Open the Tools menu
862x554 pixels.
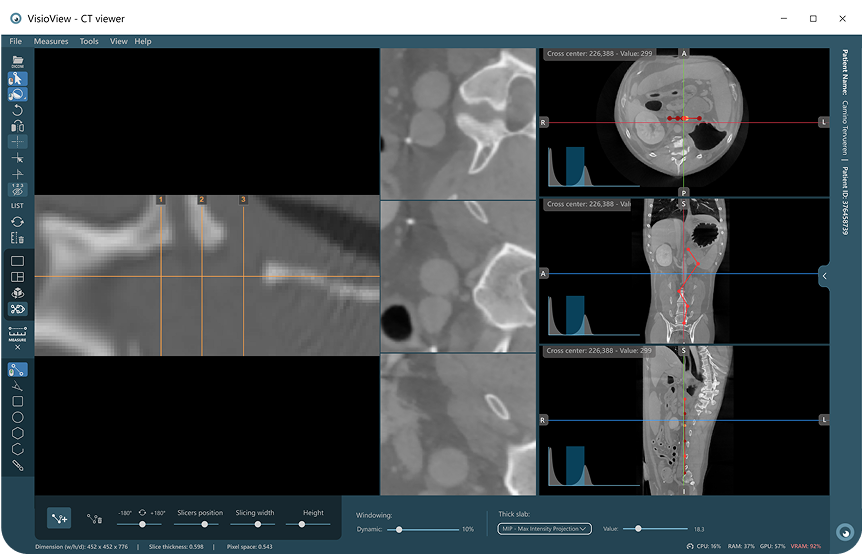pyautogui.click(x=89, y=41)
